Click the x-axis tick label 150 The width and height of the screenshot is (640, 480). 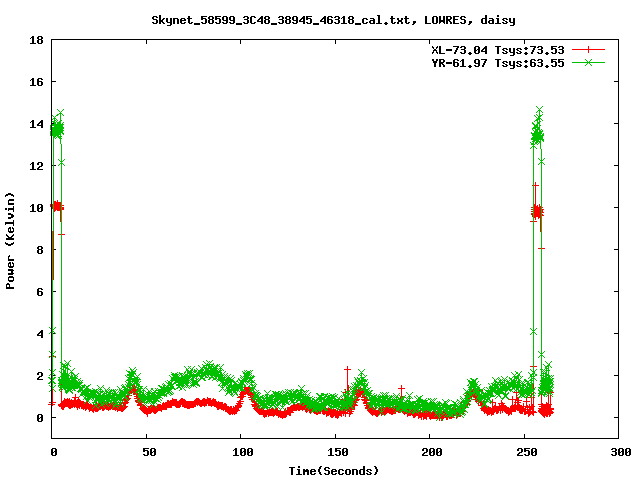(338, 452)
